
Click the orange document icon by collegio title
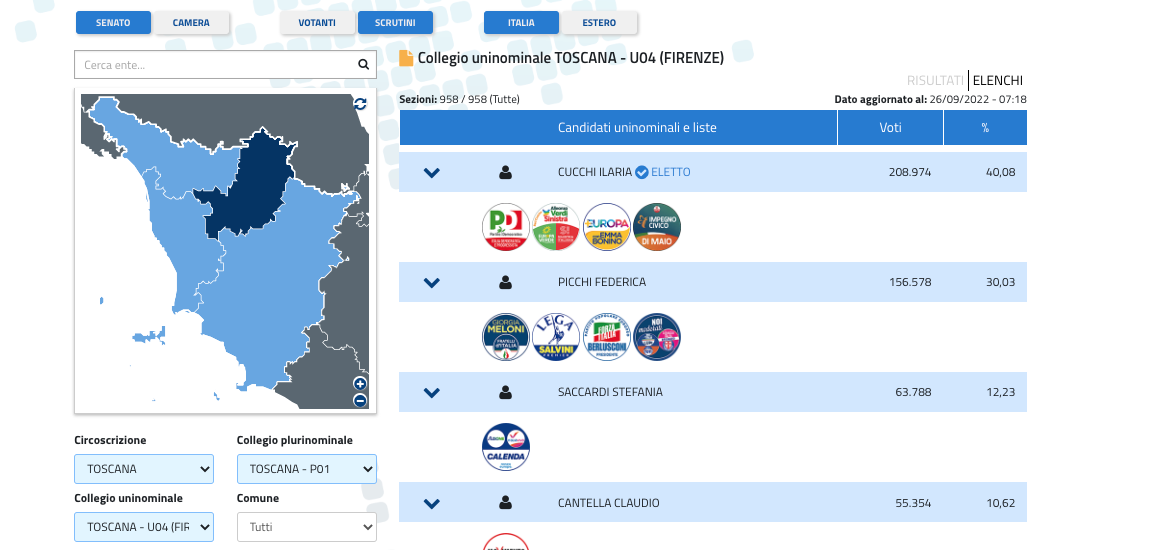[x=406, y=58]
